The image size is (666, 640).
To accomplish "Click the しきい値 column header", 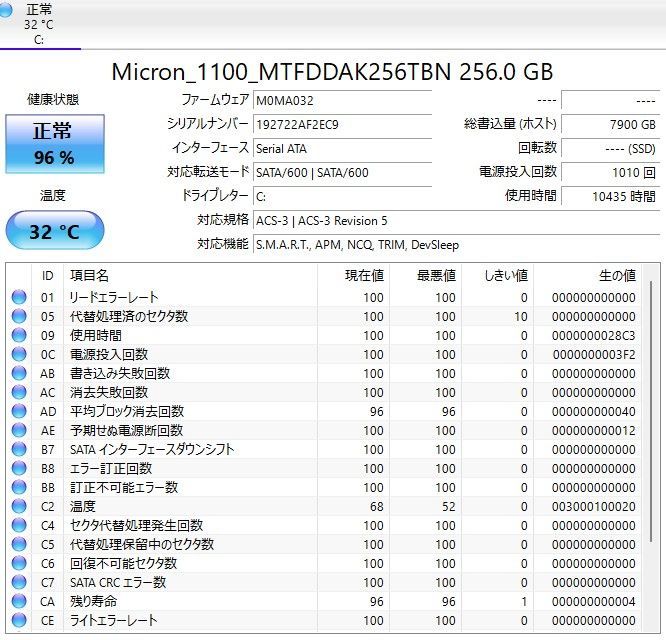I will (x=498, y=276).
